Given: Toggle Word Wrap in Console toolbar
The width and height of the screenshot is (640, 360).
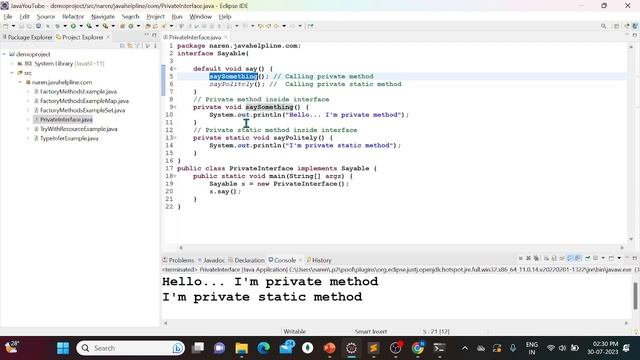Looking at the screenshot, I should (x=562, y=258).
